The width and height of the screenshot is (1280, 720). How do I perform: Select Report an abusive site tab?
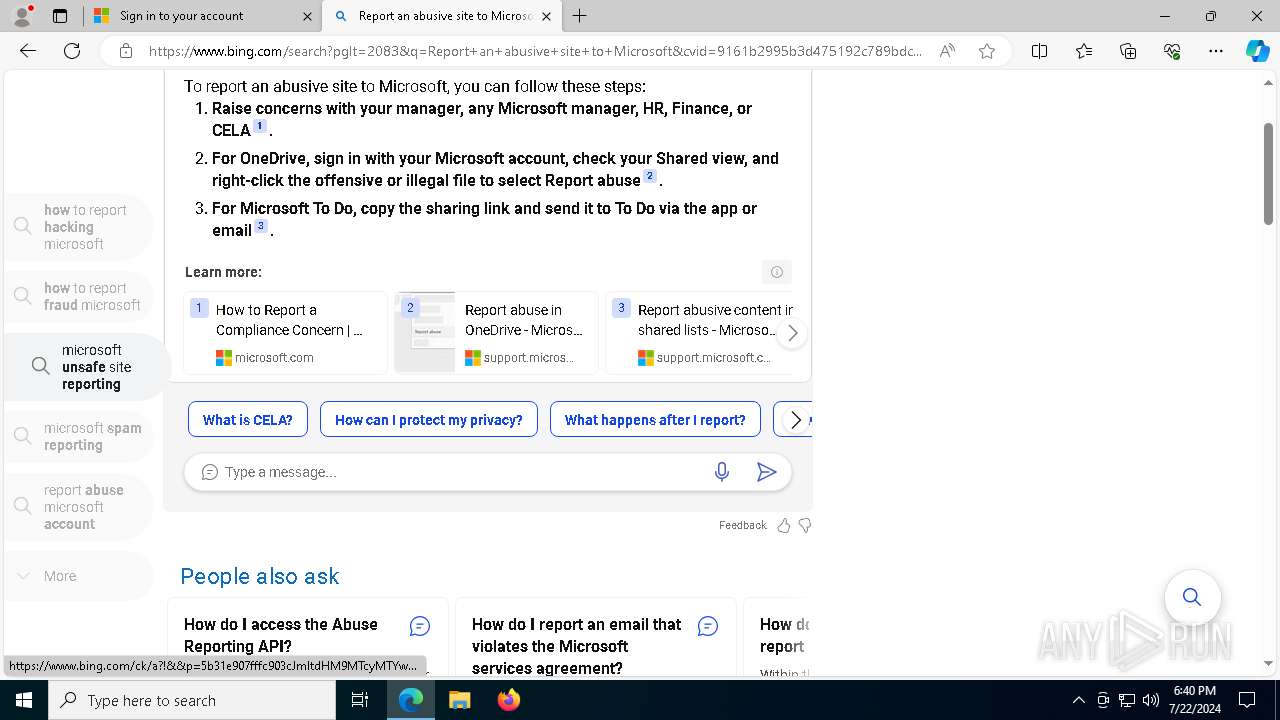click(x=444, y=16)
